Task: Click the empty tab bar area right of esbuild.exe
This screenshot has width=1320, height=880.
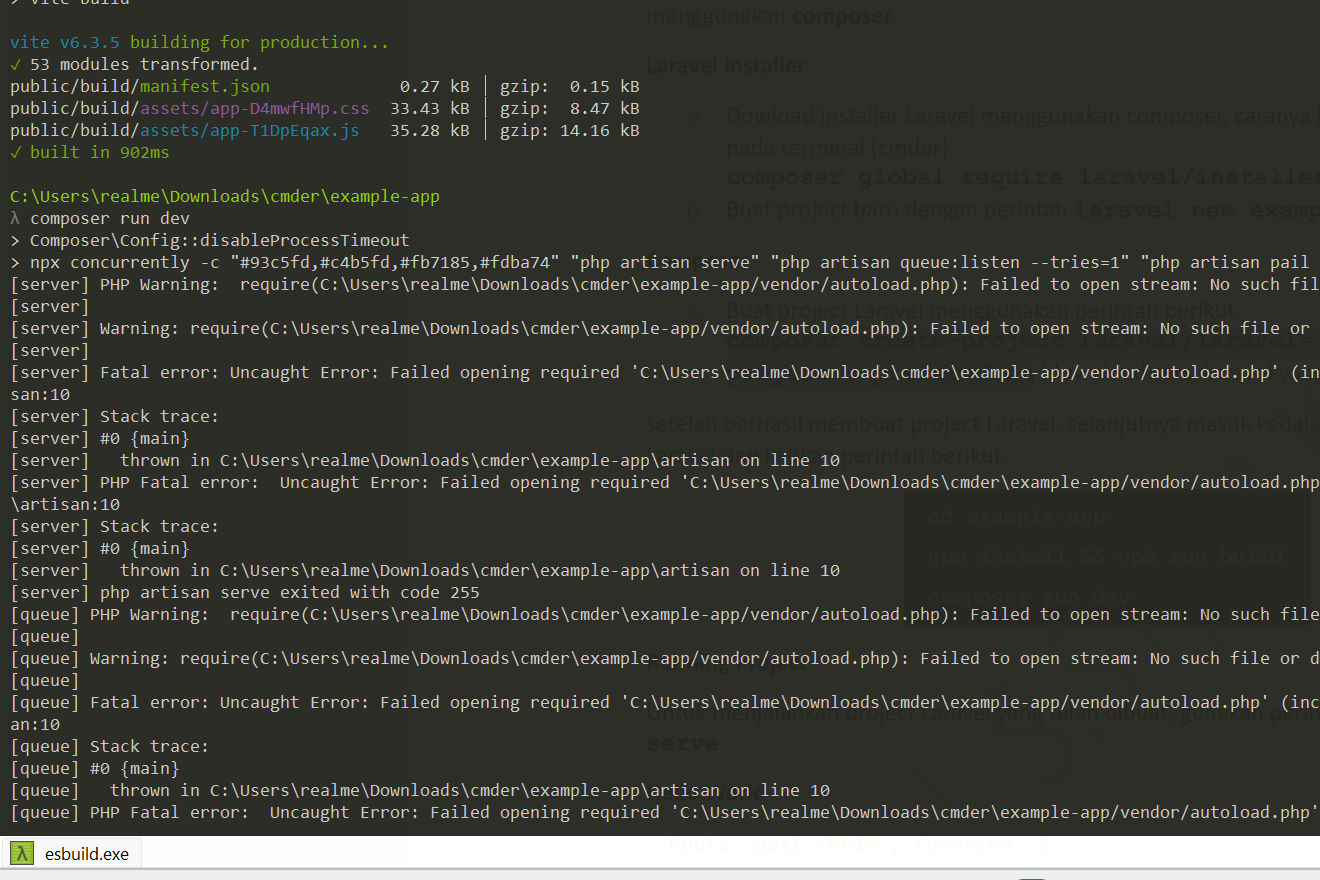Action: [700, 854]
